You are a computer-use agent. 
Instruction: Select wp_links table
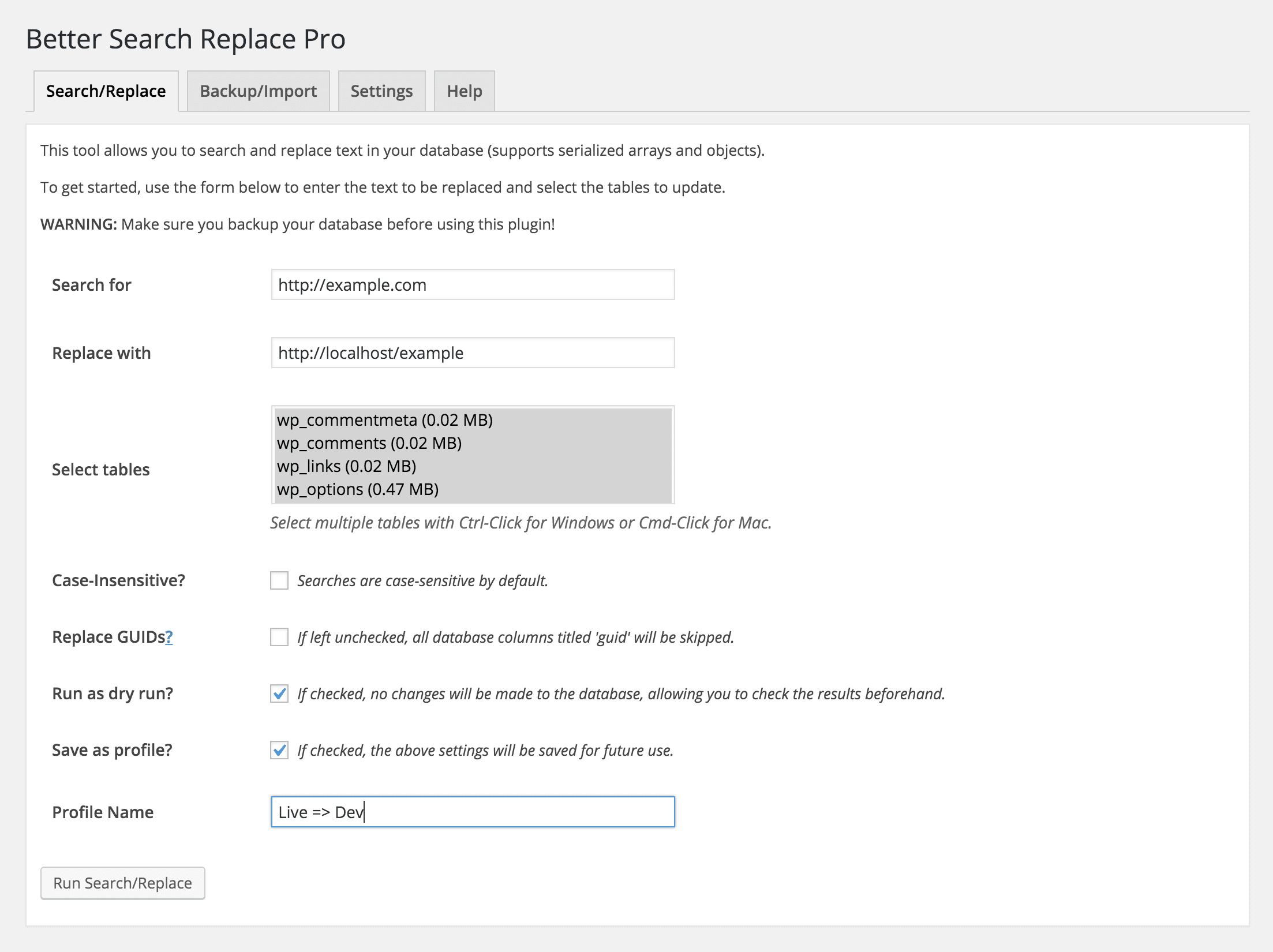point(347,465)
